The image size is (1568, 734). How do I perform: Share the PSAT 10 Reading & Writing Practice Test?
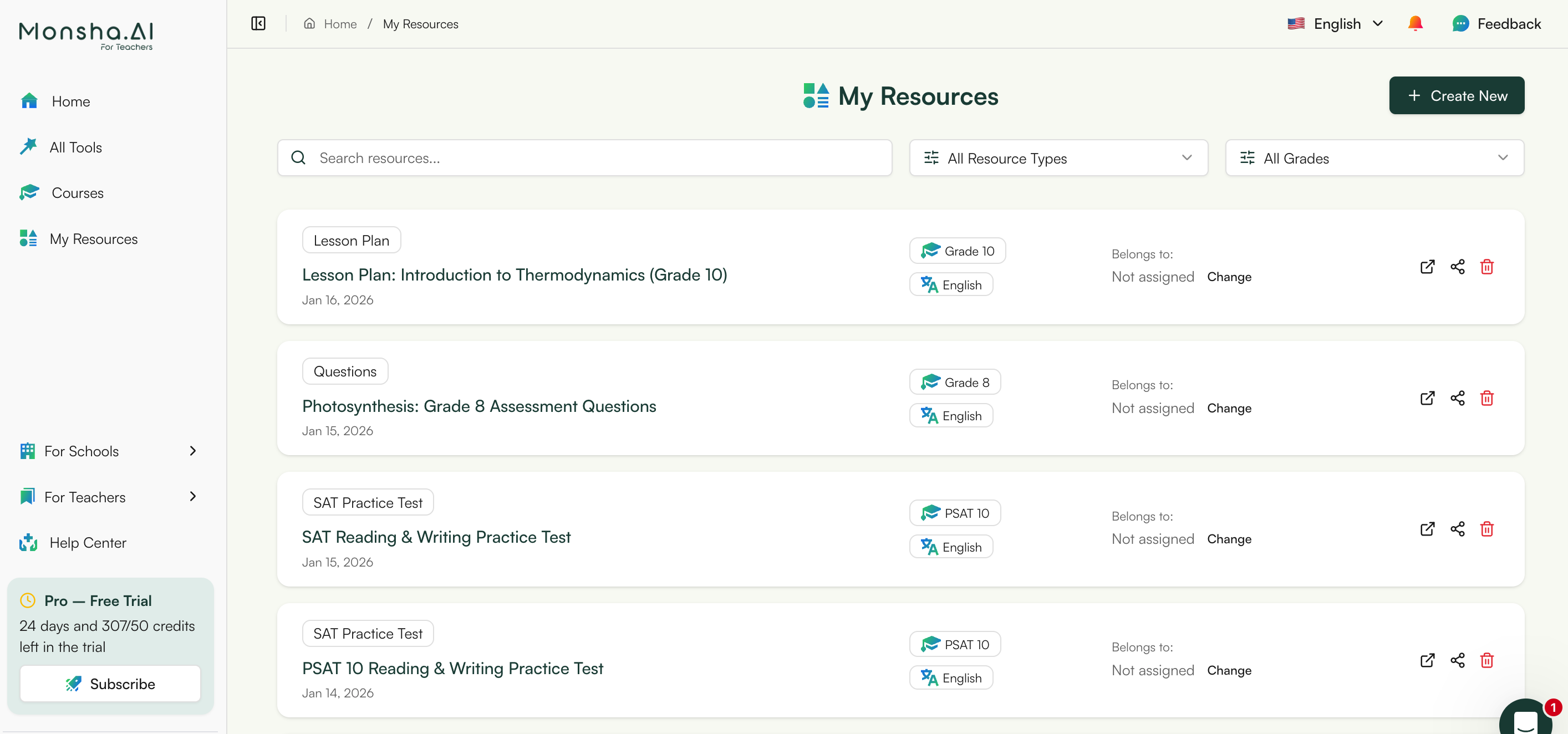1458,661
